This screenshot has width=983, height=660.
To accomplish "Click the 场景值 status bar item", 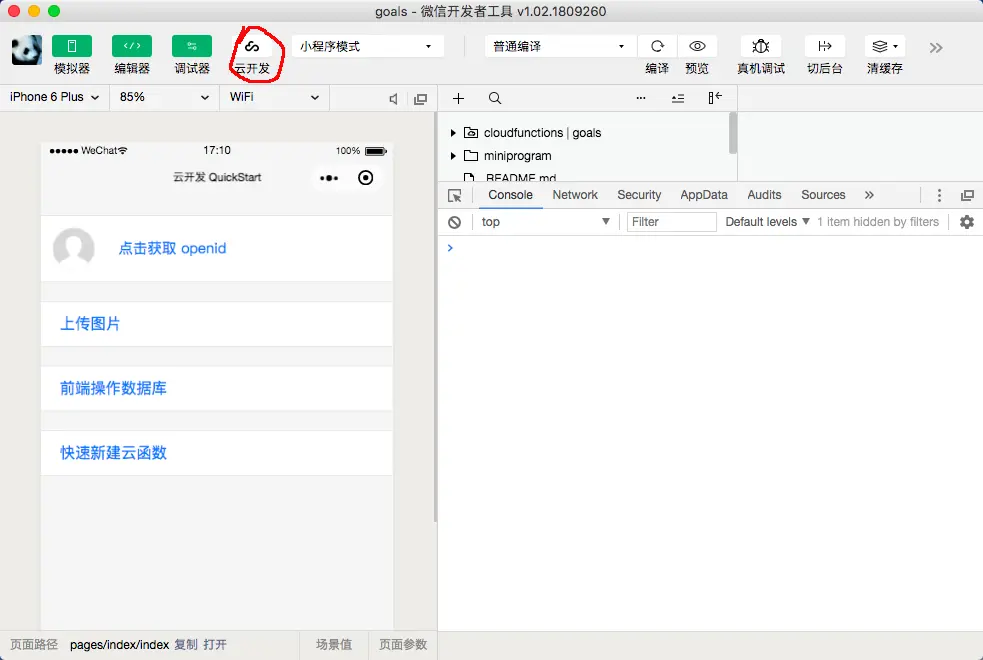I will (x=334, y=644).
